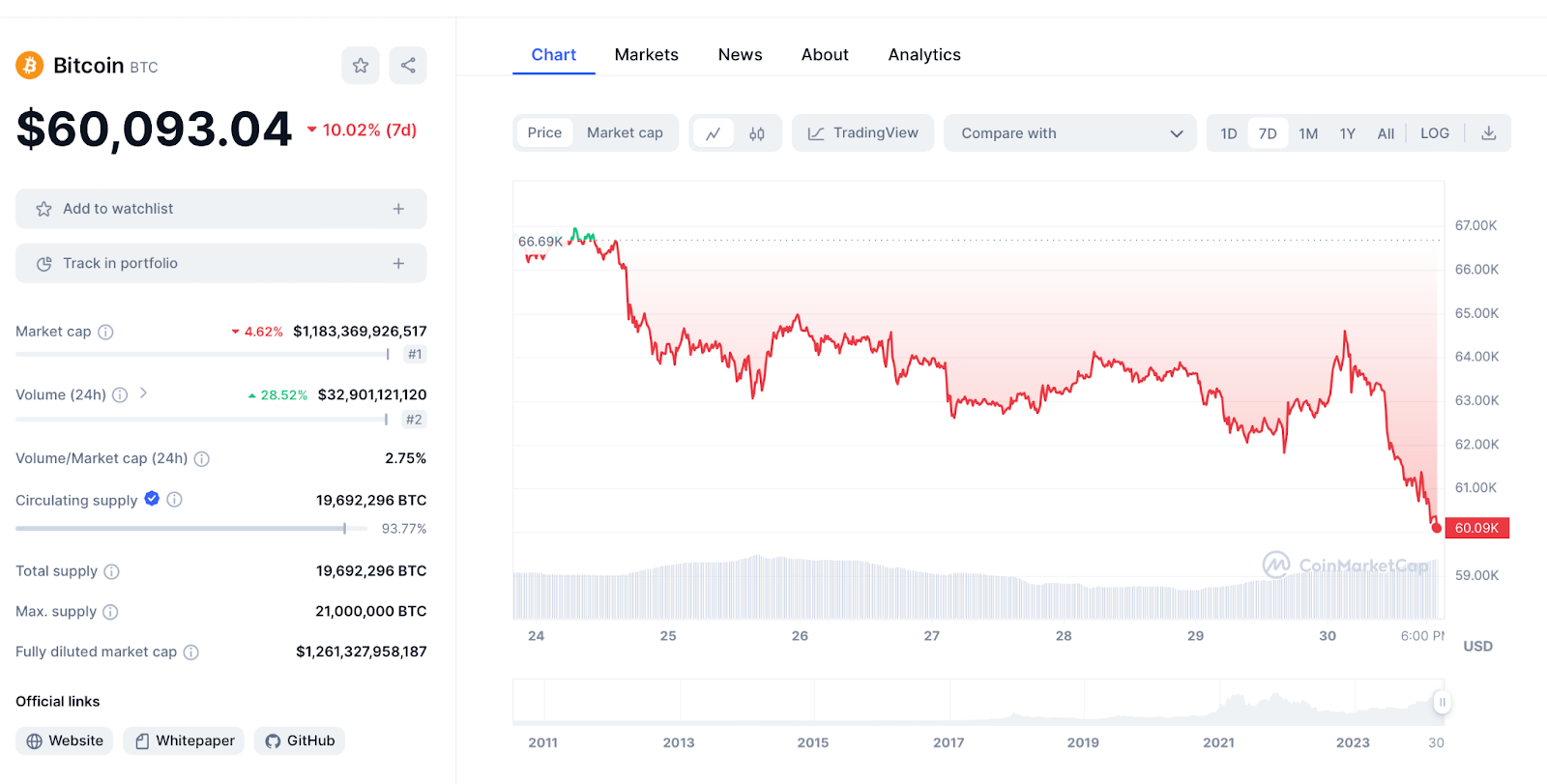Viewport: 1547px width, 784px height.
Task: Click the 21,000,000 BTC max supply value
Action: [371, 611]
